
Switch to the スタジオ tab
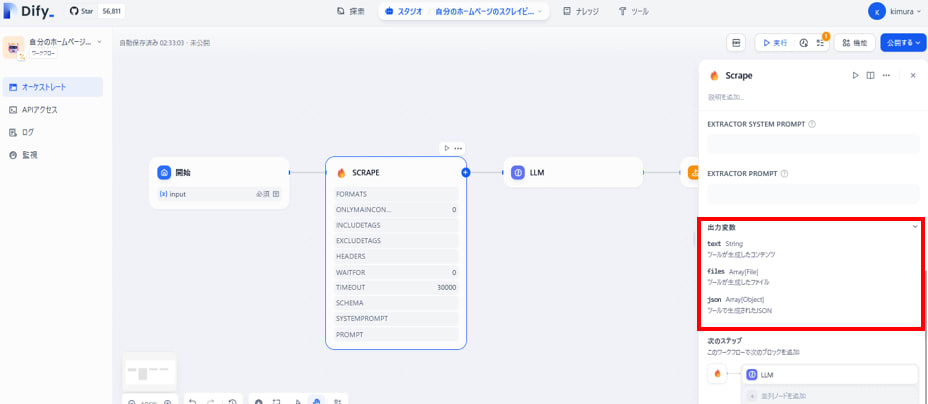[404, 11]
